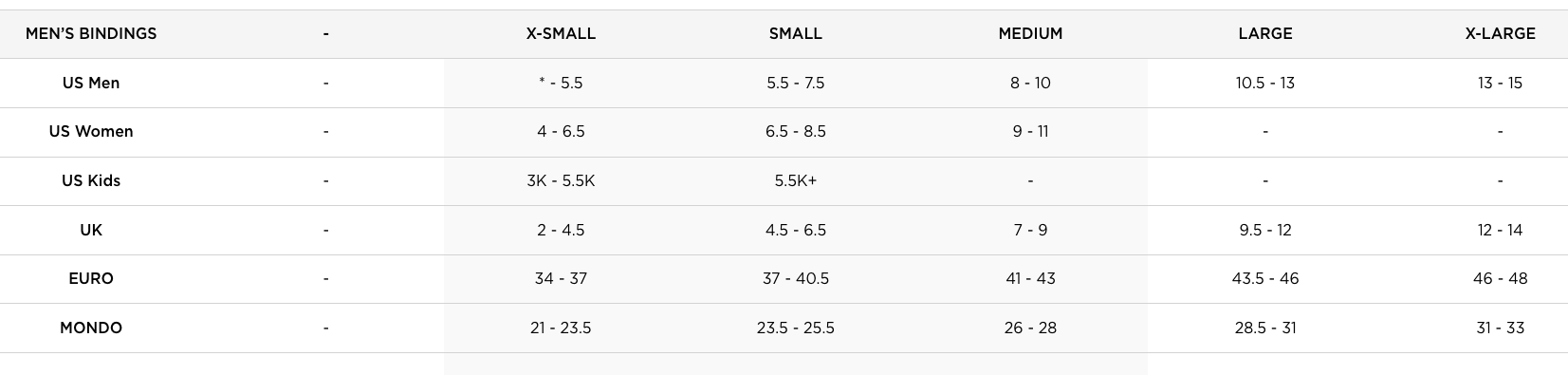The height and width of the screenshot is (375, 1568).
Task: Select the 12 - 14 UK x-large cell
Action: click(x=1500, y=230)
